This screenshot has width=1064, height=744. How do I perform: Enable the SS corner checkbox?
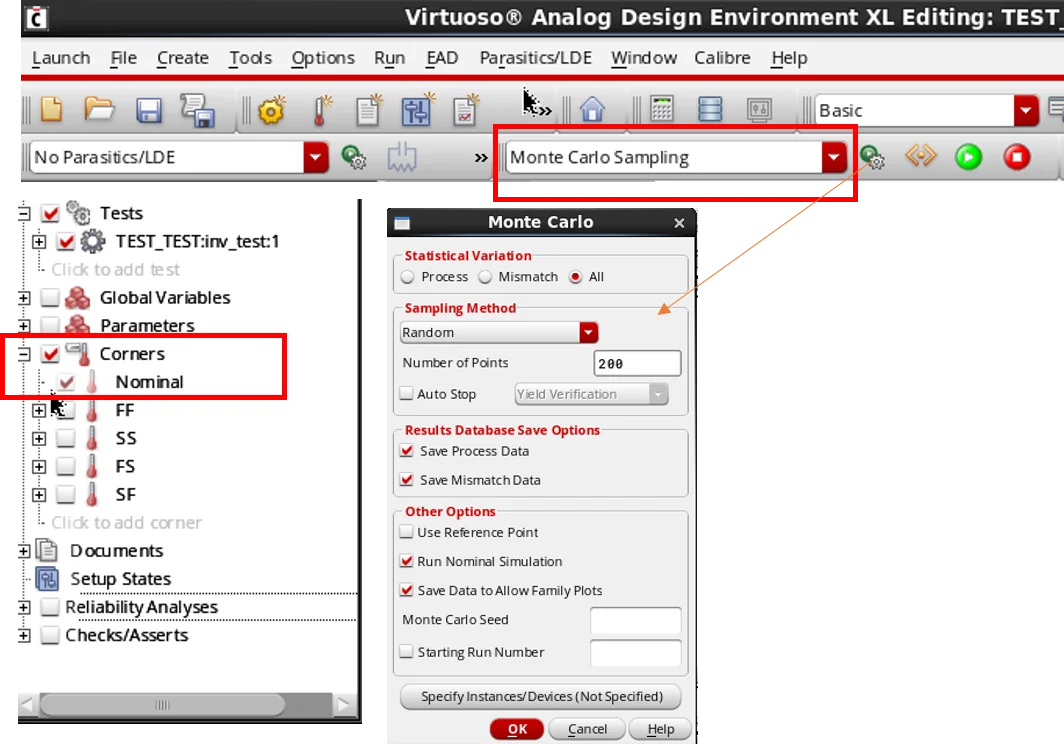point(66,439)
